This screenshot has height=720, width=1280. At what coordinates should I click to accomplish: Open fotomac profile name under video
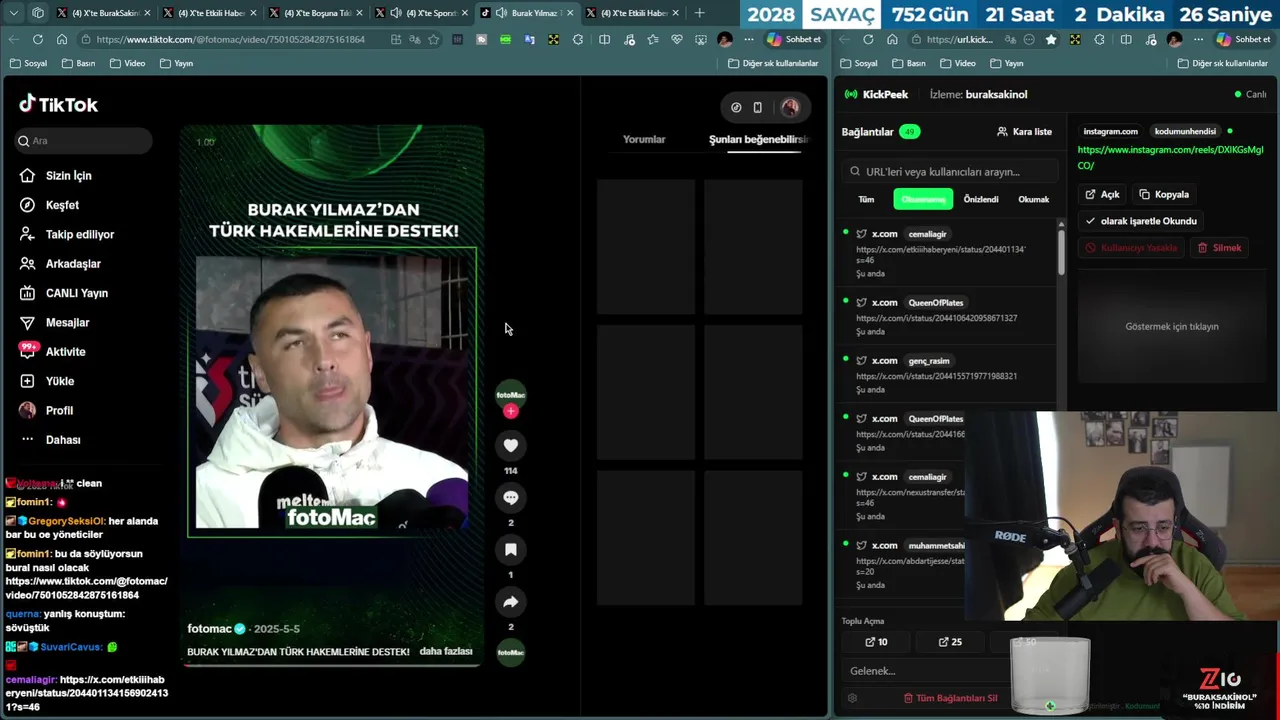click(x=209, y=629)
